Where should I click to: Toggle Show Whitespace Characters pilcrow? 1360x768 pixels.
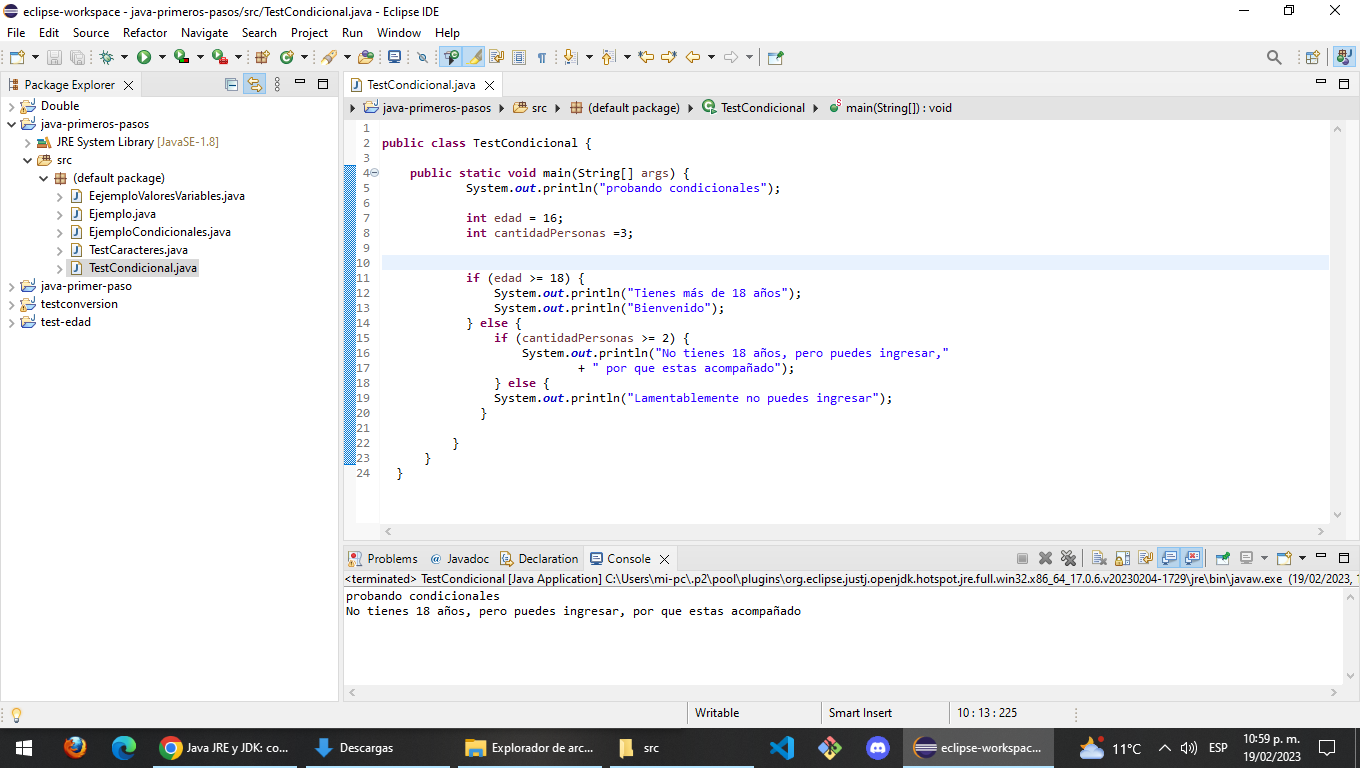click(542, 58)
